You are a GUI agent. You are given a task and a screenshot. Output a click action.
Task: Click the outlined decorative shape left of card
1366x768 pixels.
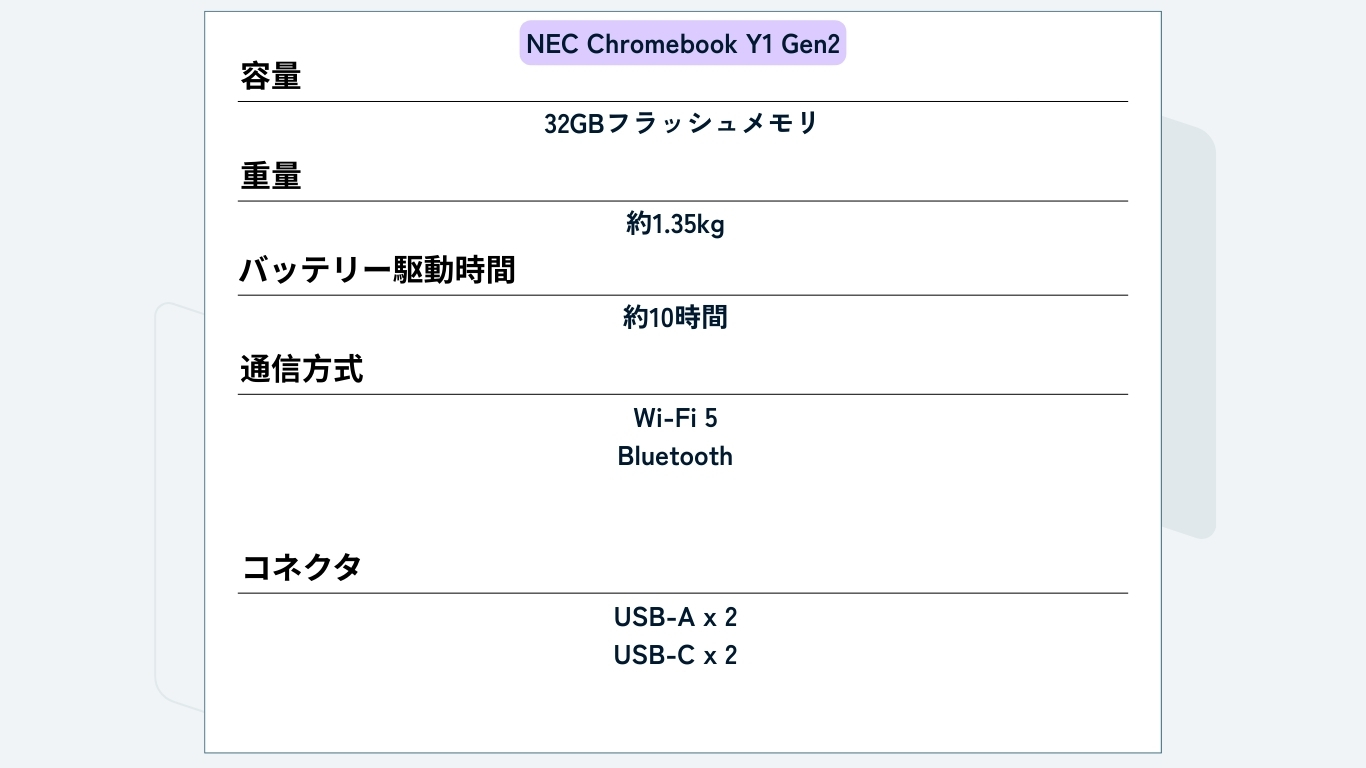180,500
